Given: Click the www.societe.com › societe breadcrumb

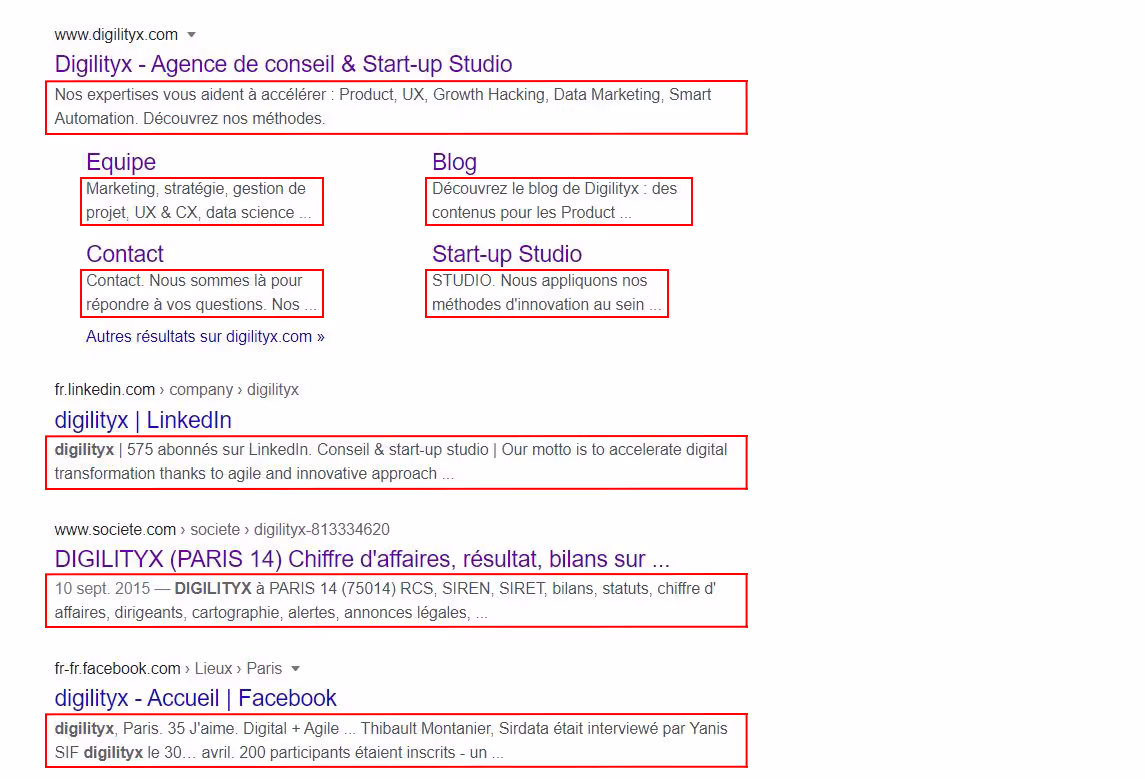Looking at the screenshot, I should click(x=222, y=529).
